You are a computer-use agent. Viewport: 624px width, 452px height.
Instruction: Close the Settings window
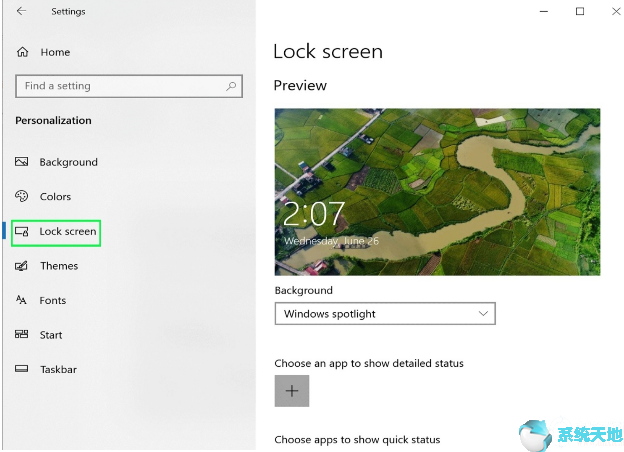616,11
